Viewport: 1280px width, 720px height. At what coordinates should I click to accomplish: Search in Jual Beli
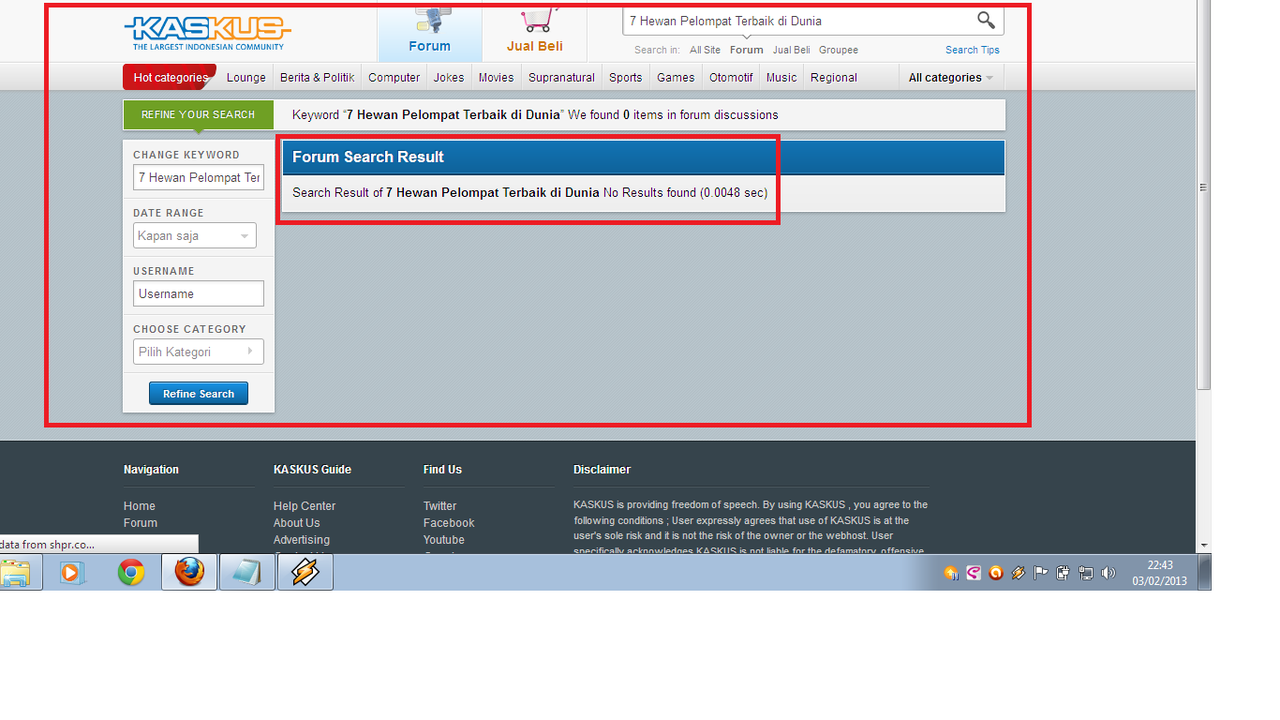(791, 50)
